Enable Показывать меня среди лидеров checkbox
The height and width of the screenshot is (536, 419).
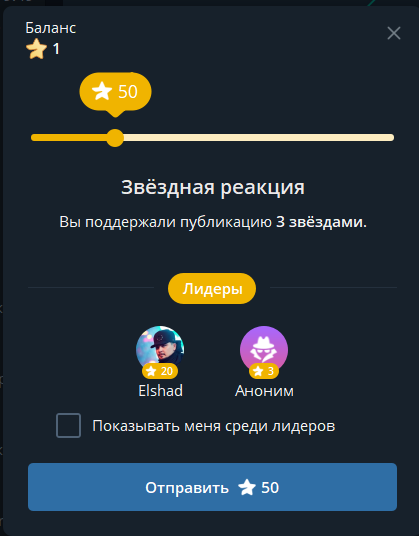[x=68, y=426]
